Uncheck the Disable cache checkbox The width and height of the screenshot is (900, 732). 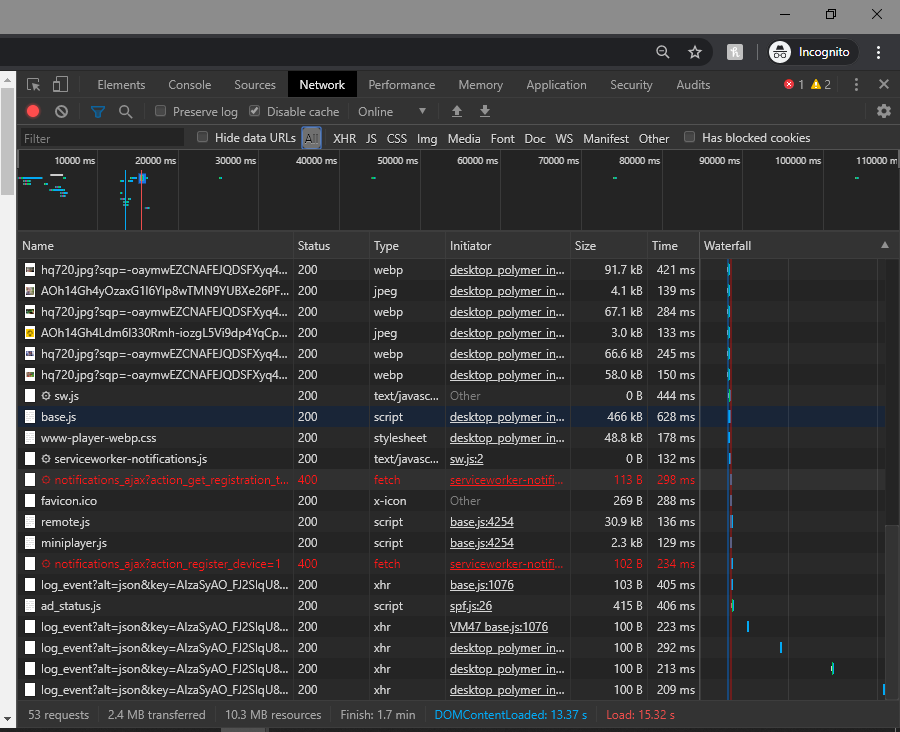click(x=255, y=112)
